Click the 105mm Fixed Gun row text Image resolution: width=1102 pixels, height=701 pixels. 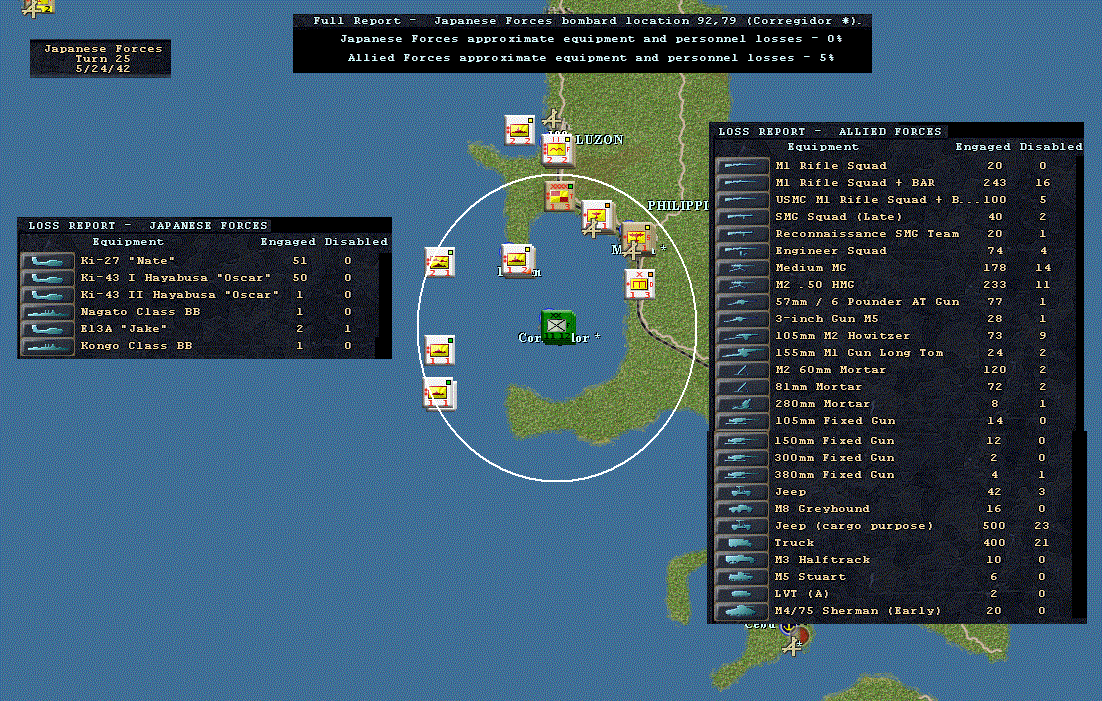pyautogui.click(x=835, y=421)
